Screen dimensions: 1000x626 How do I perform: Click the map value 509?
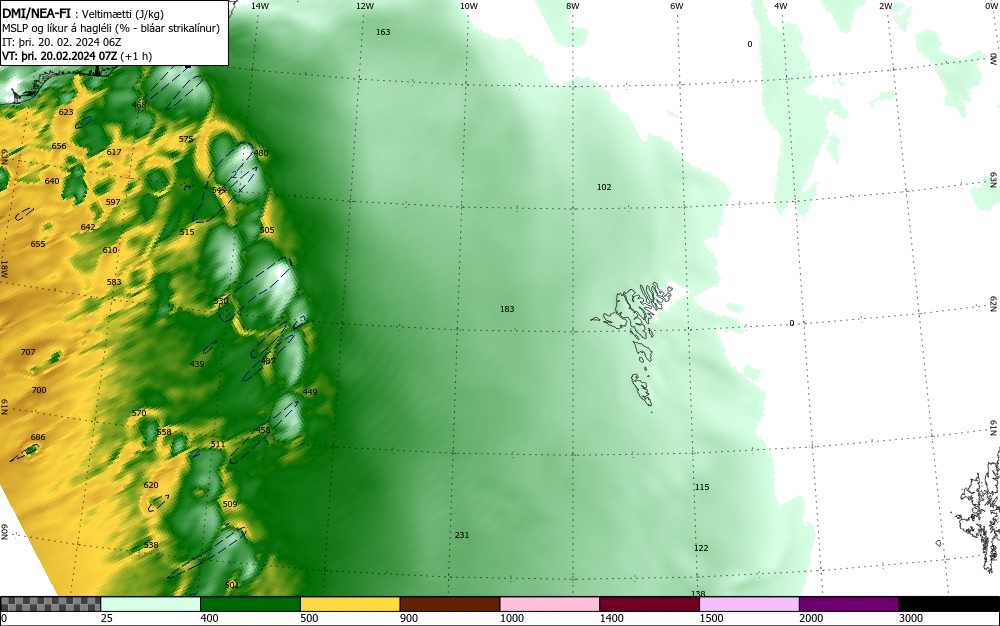coord(230,504)
